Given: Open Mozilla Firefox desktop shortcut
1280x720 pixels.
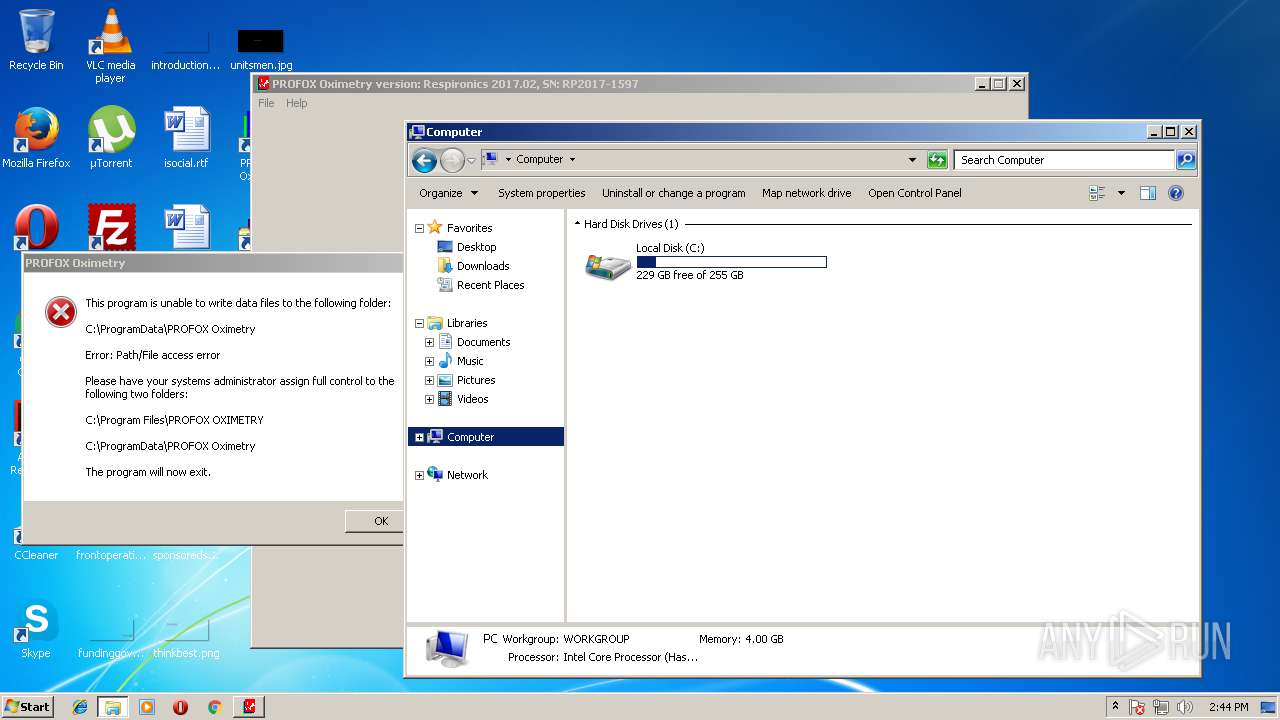Looking at the screenshot, I should click(x=36, y=137).
